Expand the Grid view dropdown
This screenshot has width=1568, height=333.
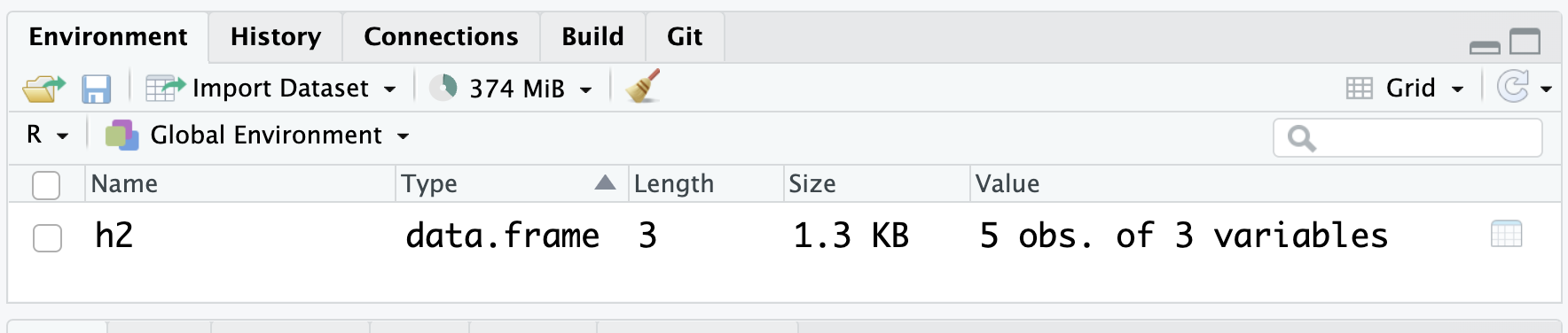point(1405,88)
